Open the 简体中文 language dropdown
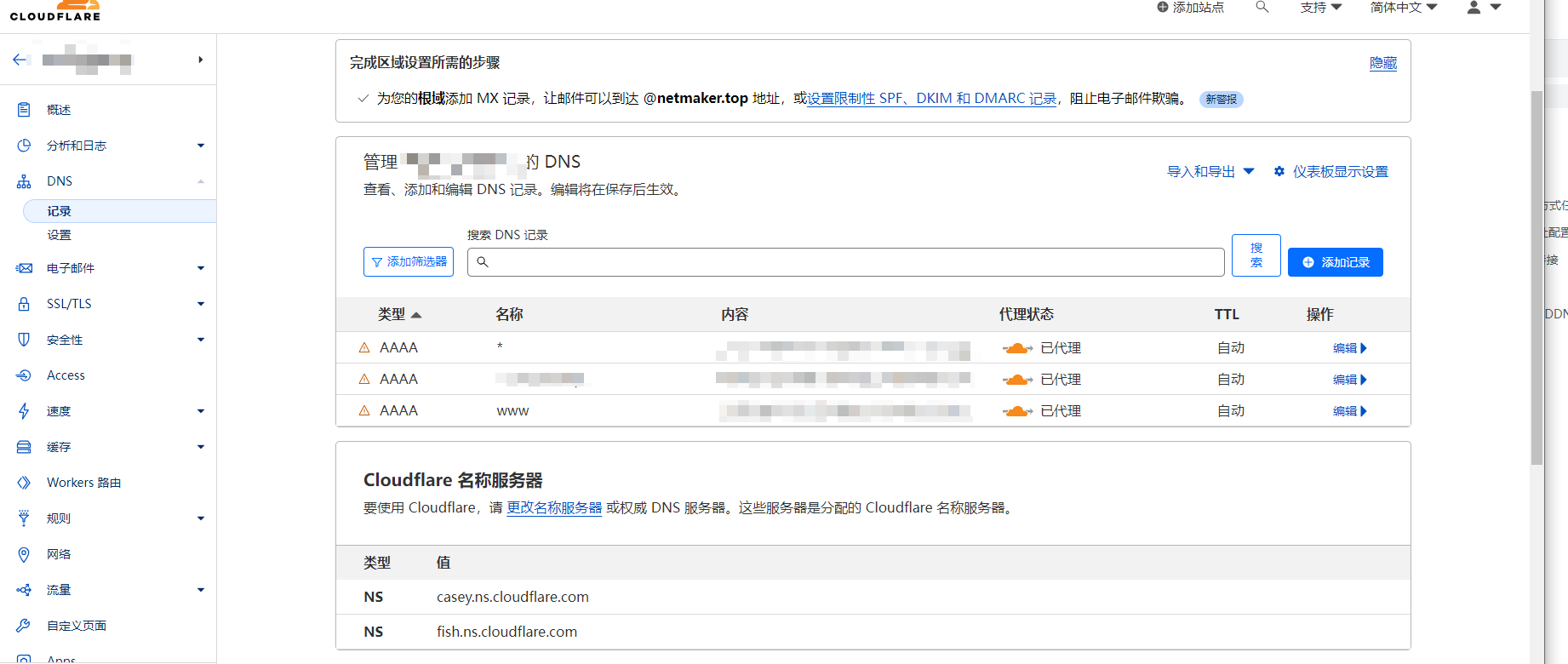This screenshot has height=664, width=1568. click(x=1404, y=7)
